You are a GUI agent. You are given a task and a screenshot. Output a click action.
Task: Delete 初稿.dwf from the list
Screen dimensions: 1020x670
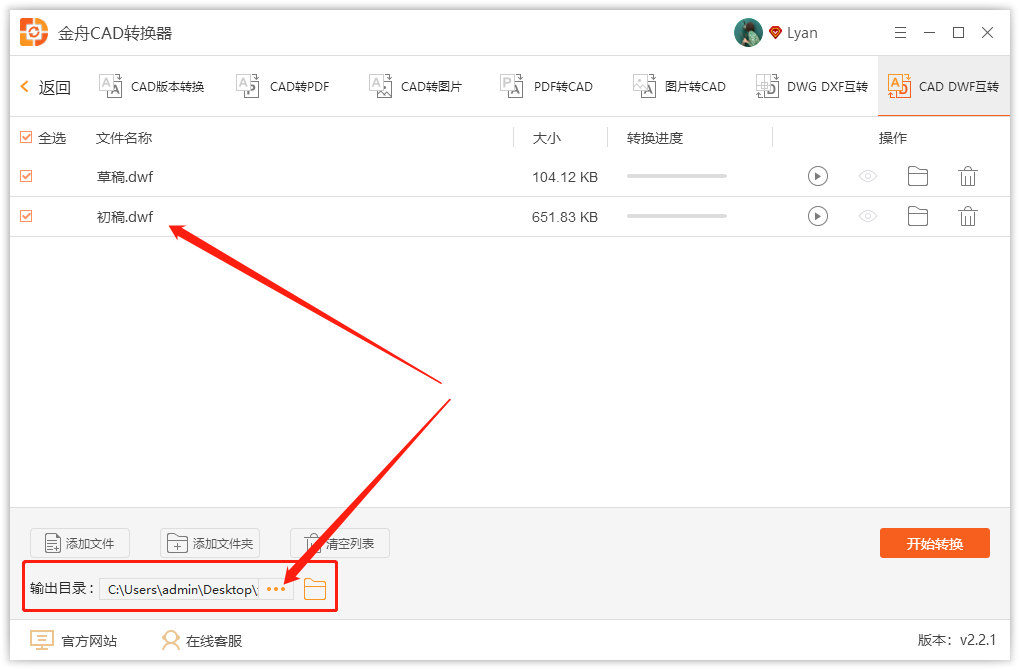[x=967, y=216]
